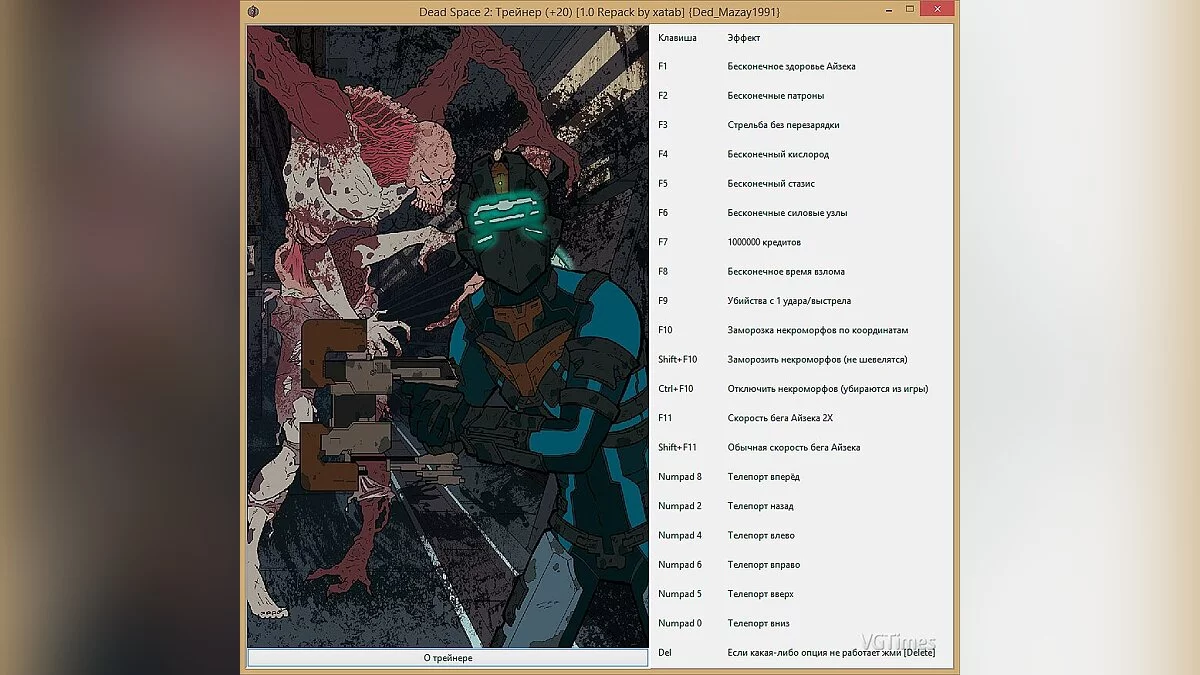Select 'Убийства с 1 удара/выстрела' text
The width and height of the screenshot is (1200, 675).
click(790, 301)
